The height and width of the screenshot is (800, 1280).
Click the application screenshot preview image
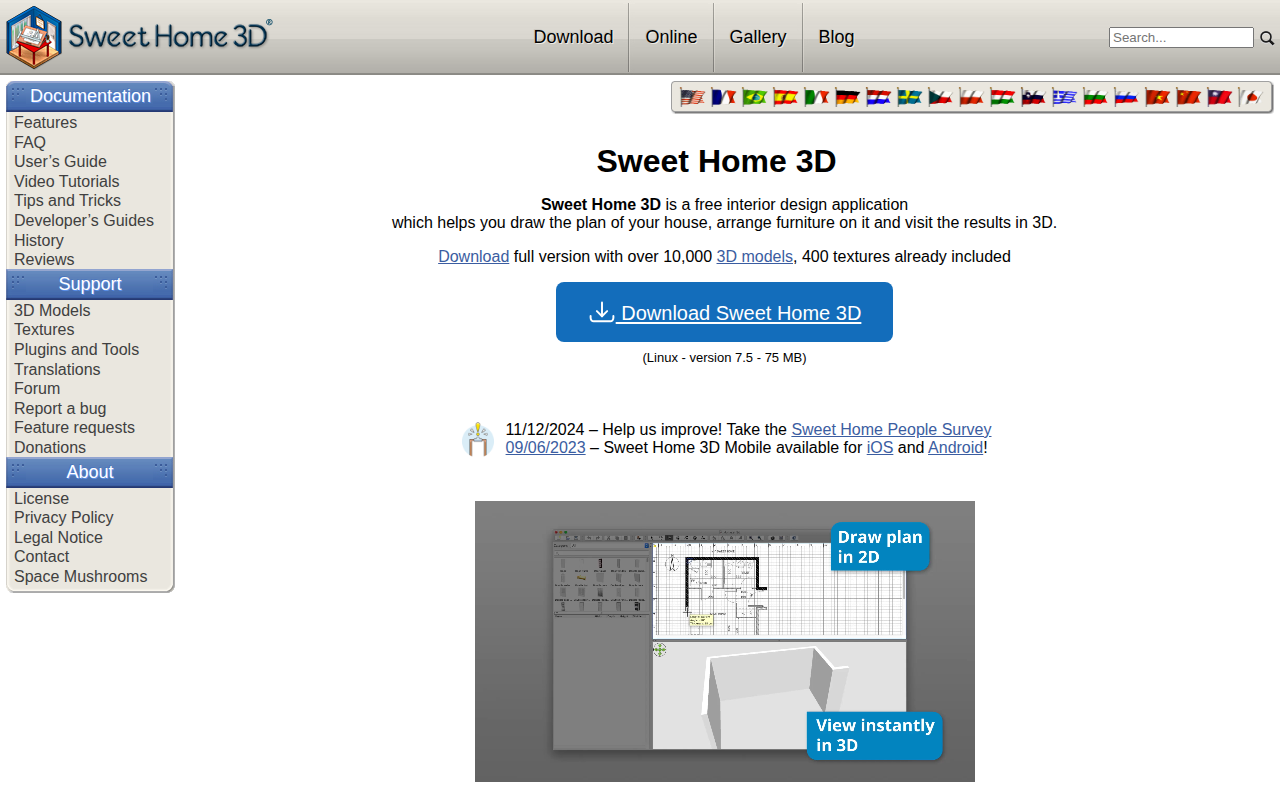coord(725,641)
